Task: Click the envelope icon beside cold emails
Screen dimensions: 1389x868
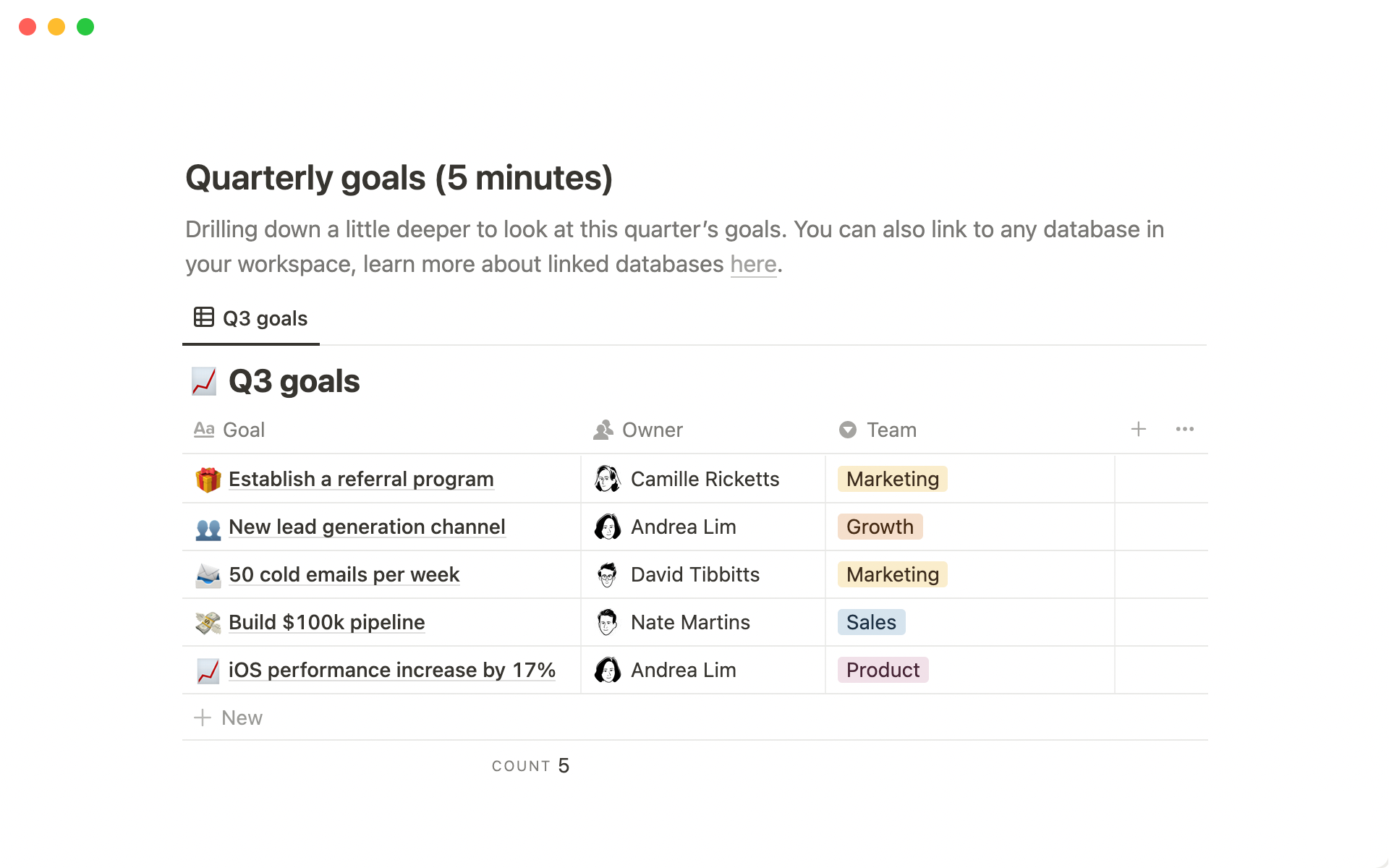Action: pyautogui.click(x=208, y=576)
